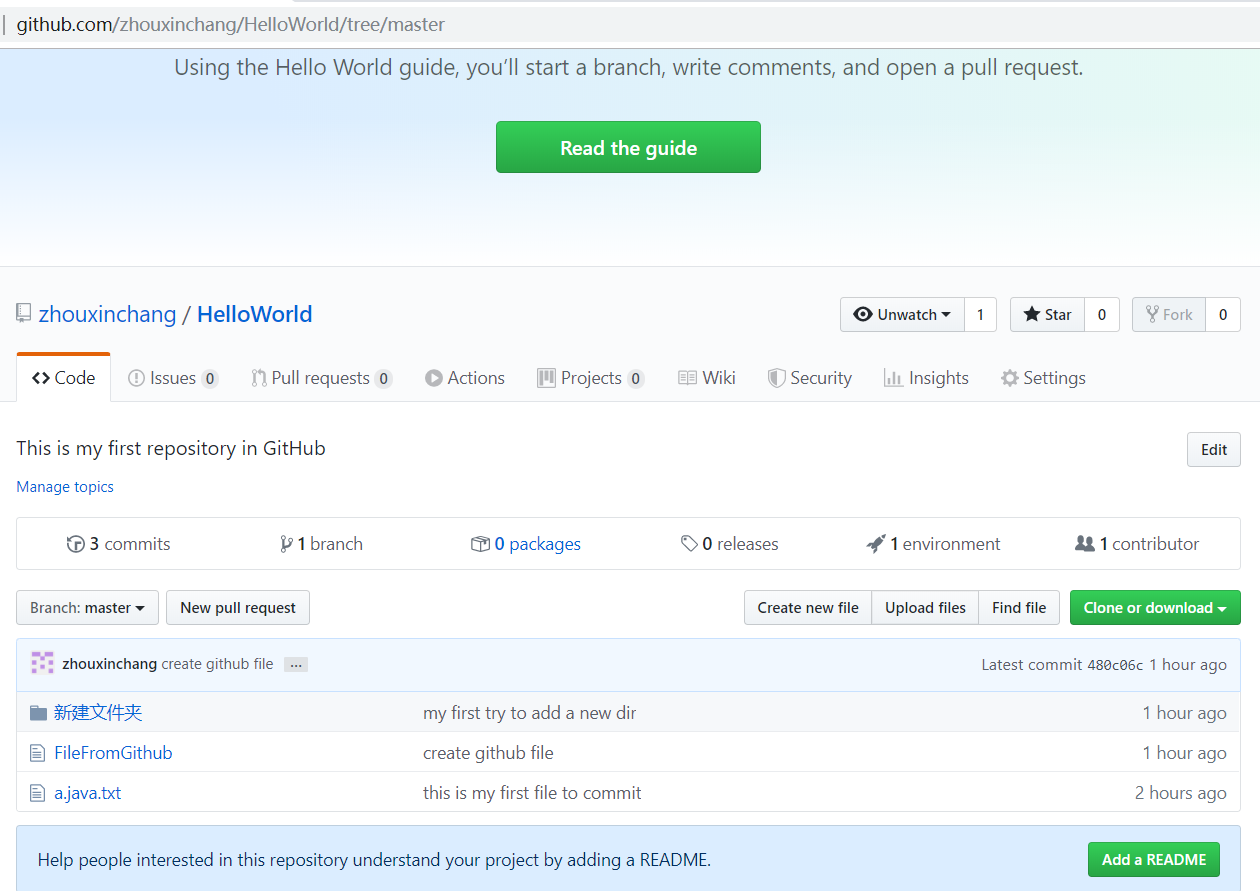Click Upload files button
Viewport: 1260px width, 891px height.
coord(925,608)
